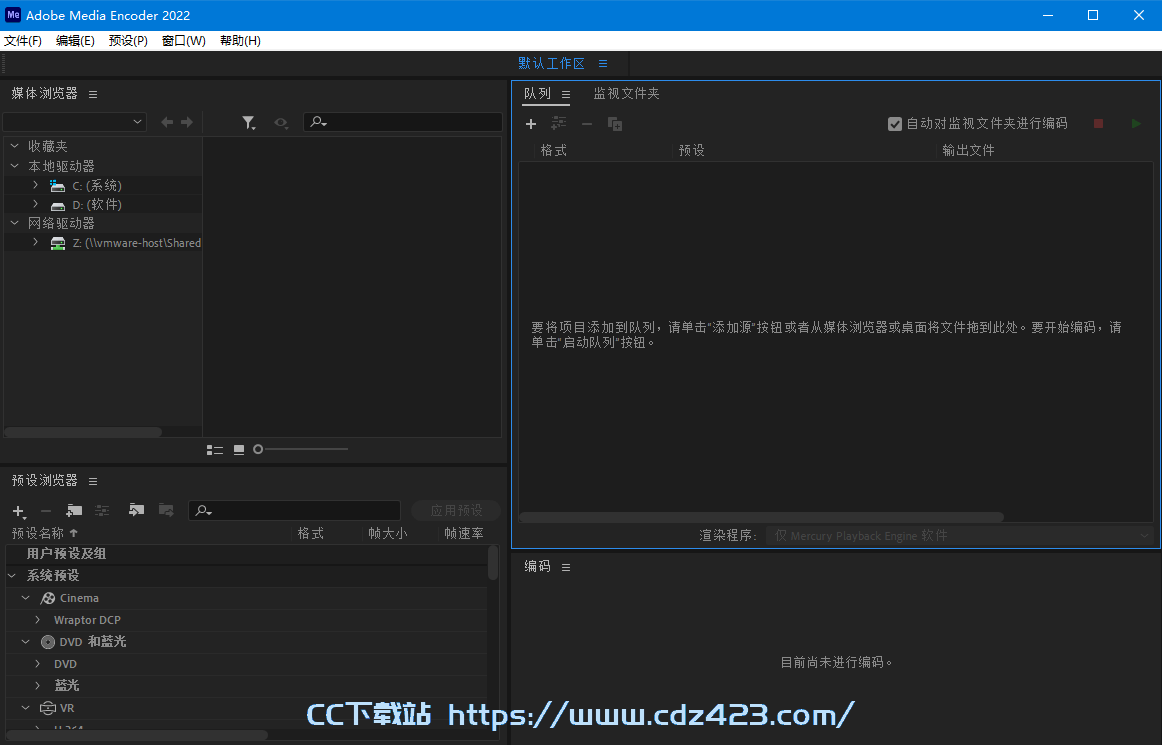
Task: Open the file type filter funnel icon
Action: coord(249,123)
